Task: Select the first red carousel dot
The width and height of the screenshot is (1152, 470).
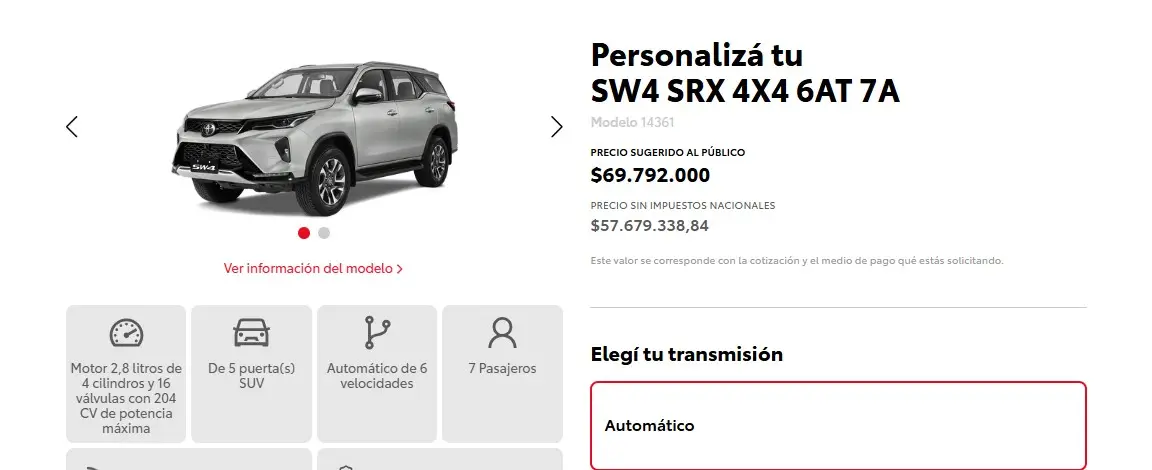Action: tap(304, 233)
